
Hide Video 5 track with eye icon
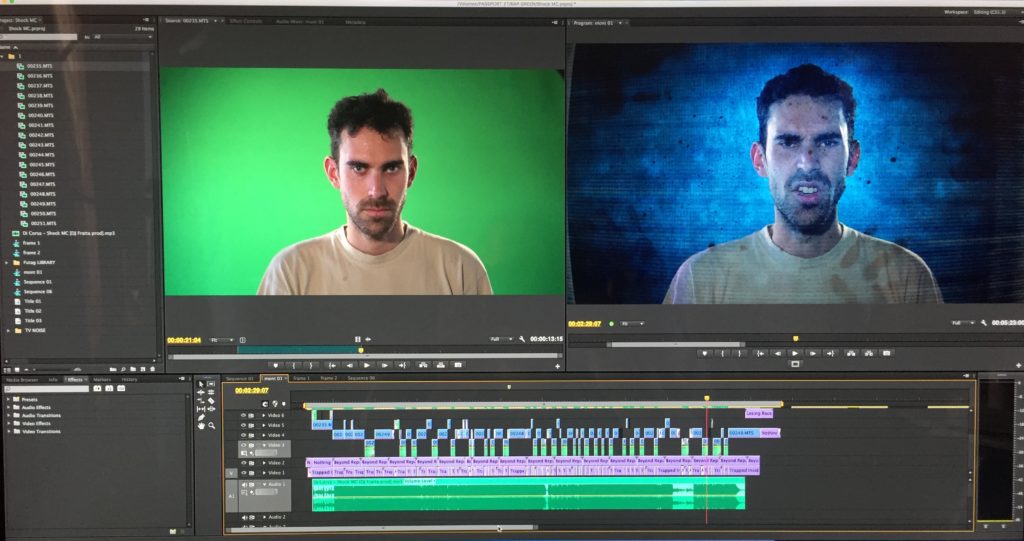click(243, 425)
